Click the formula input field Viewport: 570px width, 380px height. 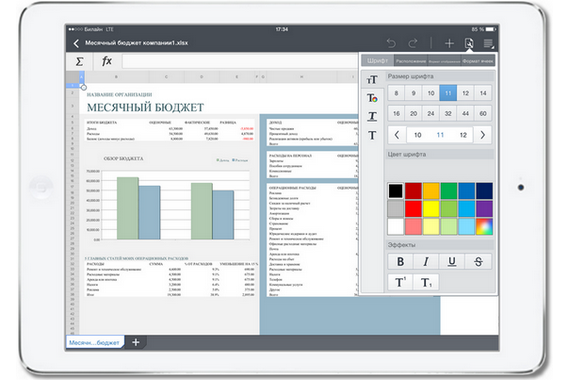[240, 61]
